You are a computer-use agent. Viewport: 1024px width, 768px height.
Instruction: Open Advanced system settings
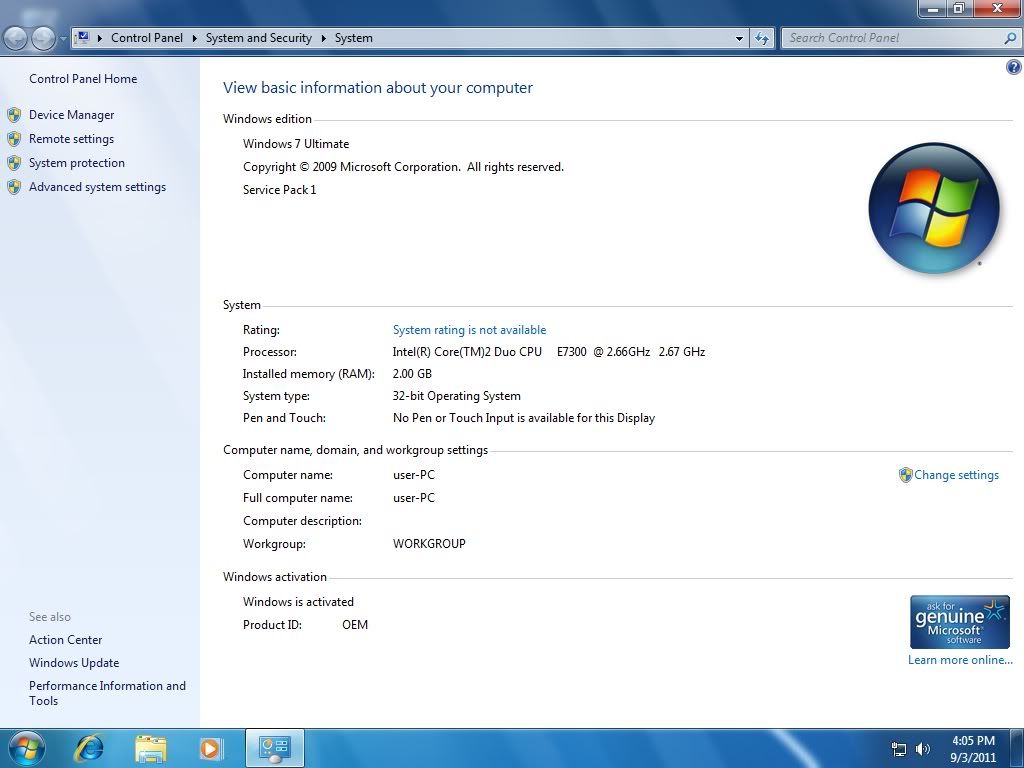coord(97,187)
